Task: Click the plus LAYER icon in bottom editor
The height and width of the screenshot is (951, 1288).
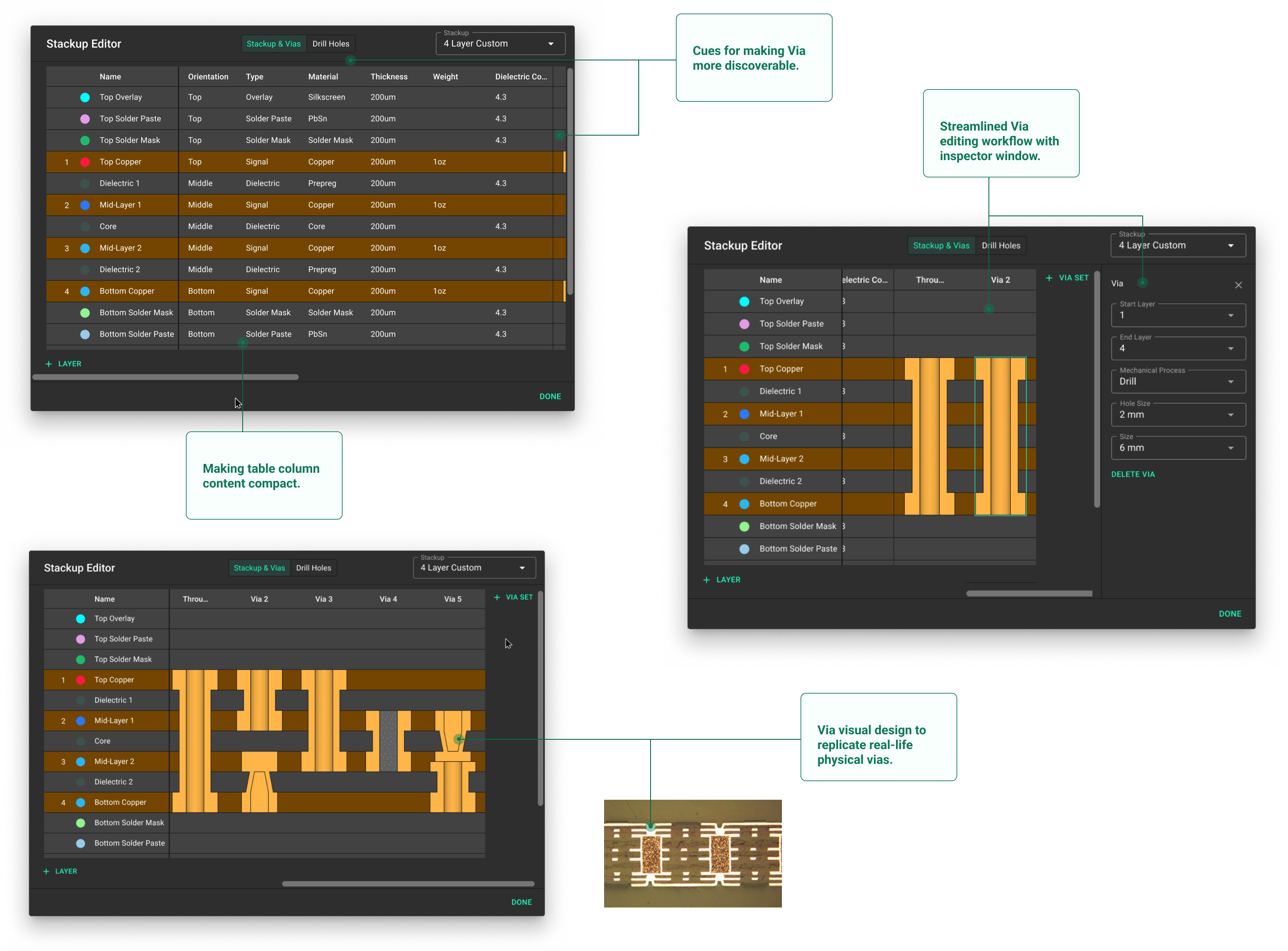Action: click(46, 871)
